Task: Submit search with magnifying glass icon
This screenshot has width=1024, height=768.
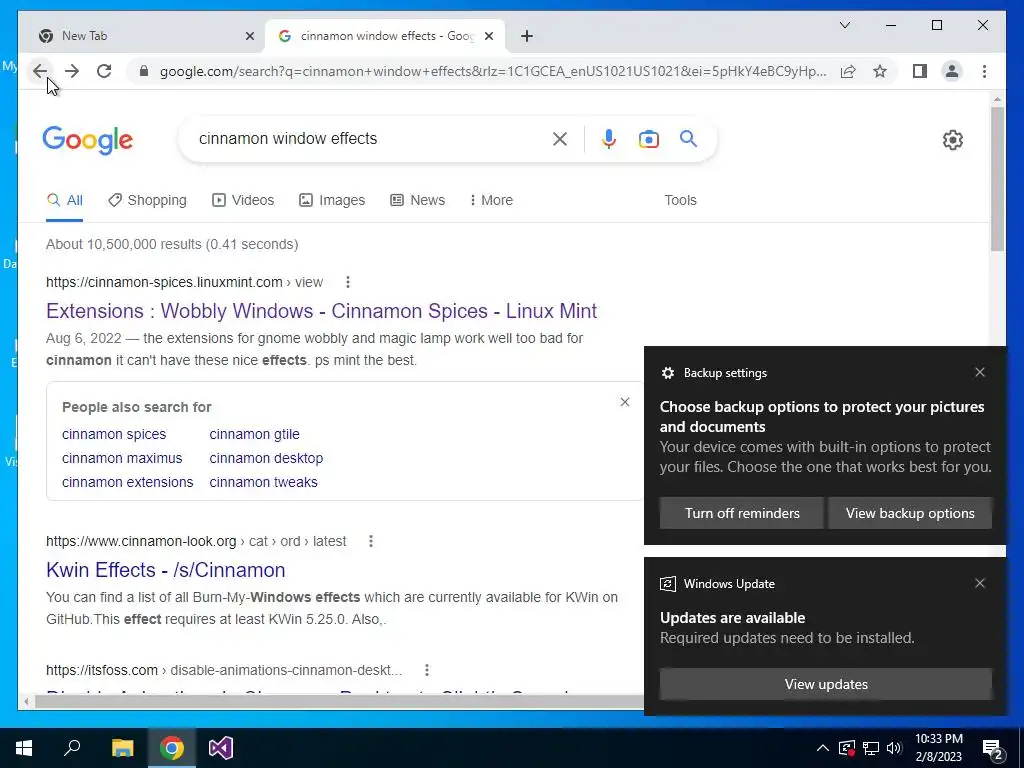Action: [x=688, y=138]
